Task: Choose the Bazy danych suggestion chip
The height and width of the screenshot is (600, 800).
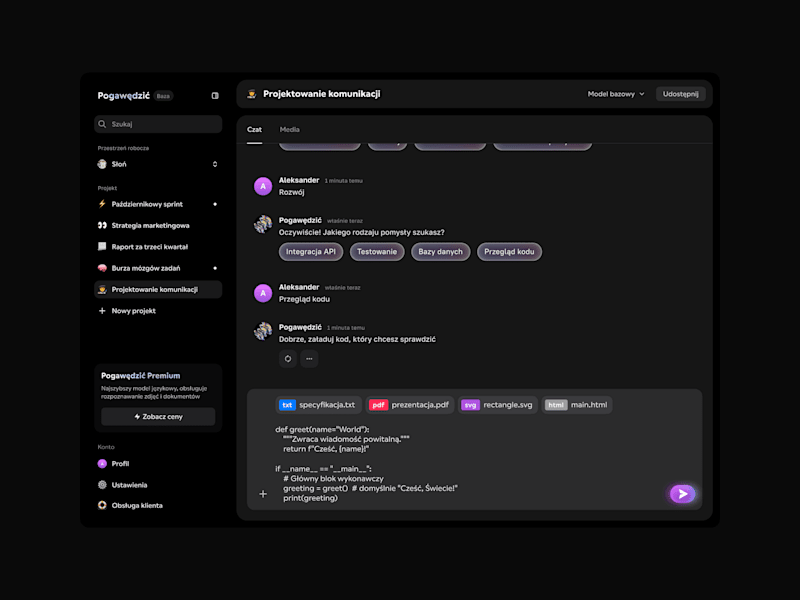Action: [440, 252]
